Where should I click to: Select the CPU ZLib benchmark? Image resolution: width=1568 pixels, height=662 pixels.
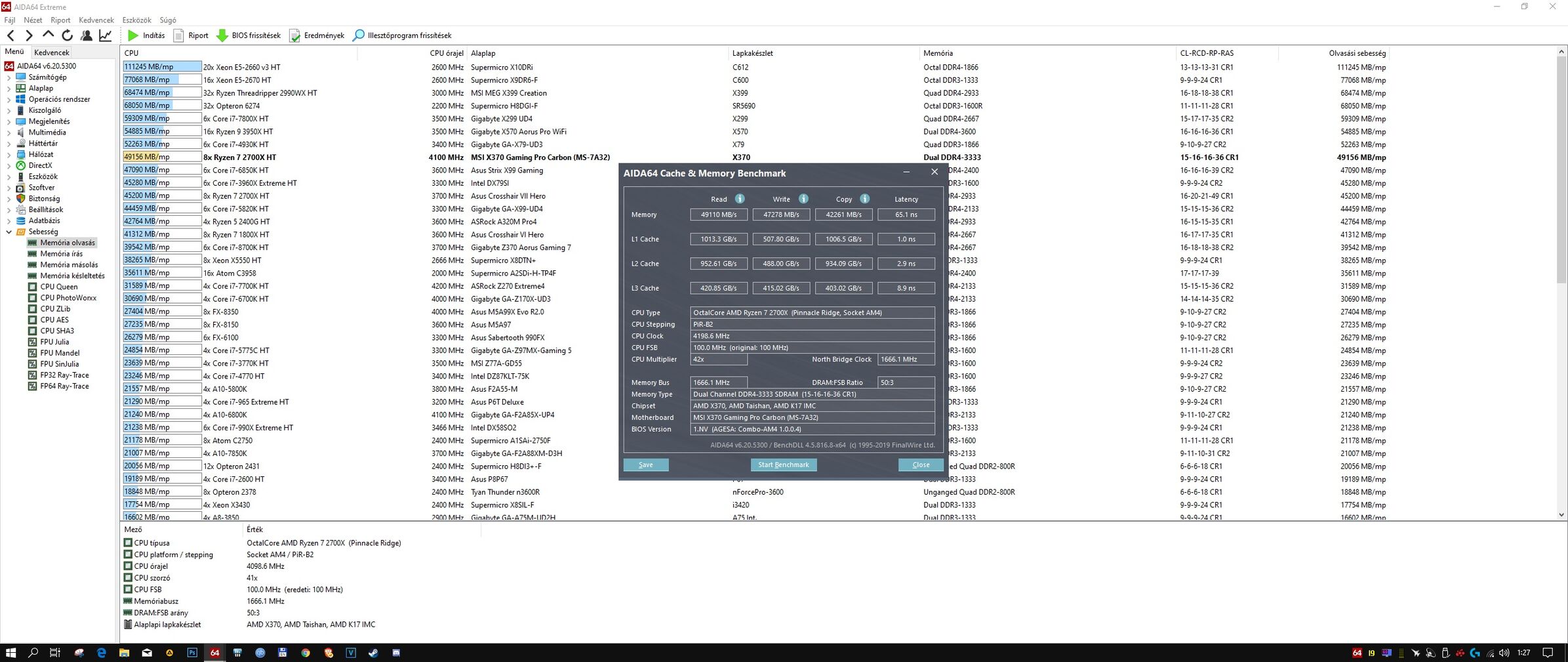coord(55,309)
